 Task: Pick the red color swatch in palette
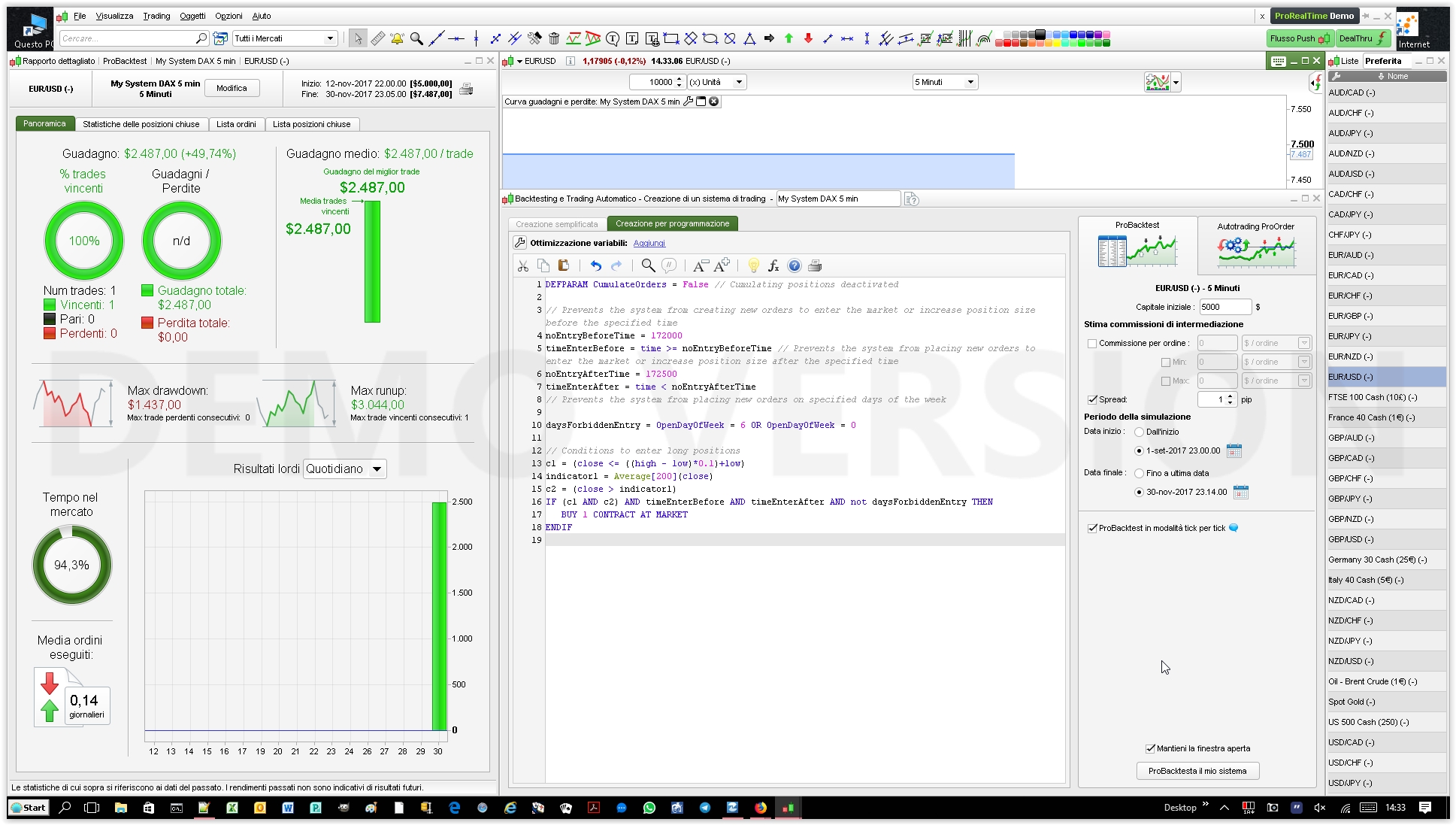pyautogui.click(x=1007, y=43)
